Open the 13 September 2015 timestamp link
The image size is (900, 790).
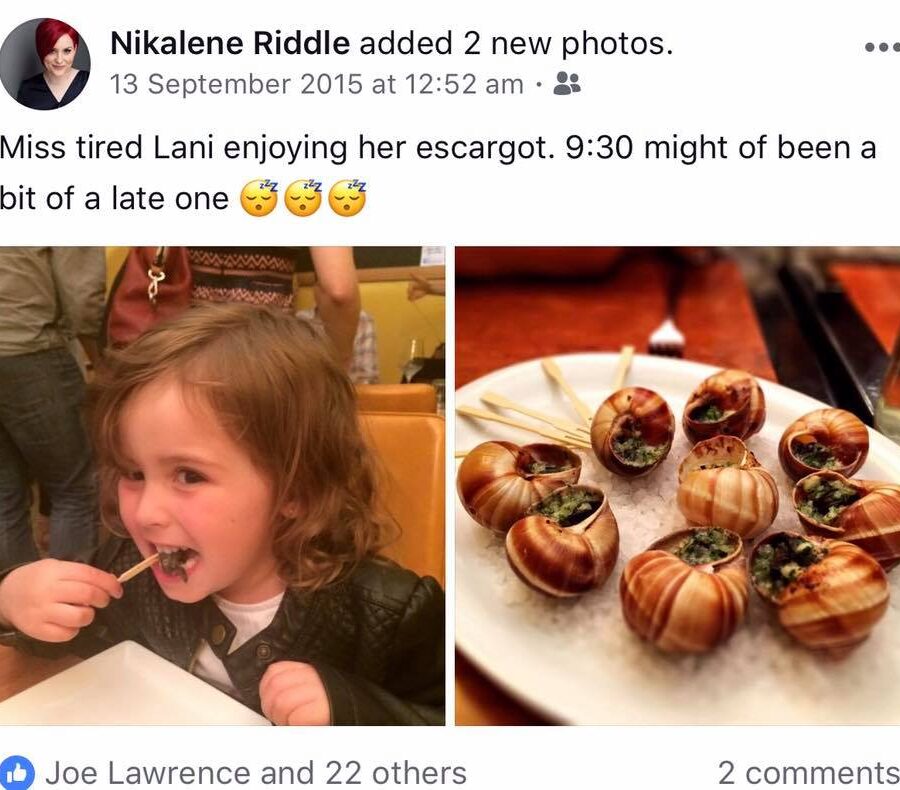click(x=316, y=84)
